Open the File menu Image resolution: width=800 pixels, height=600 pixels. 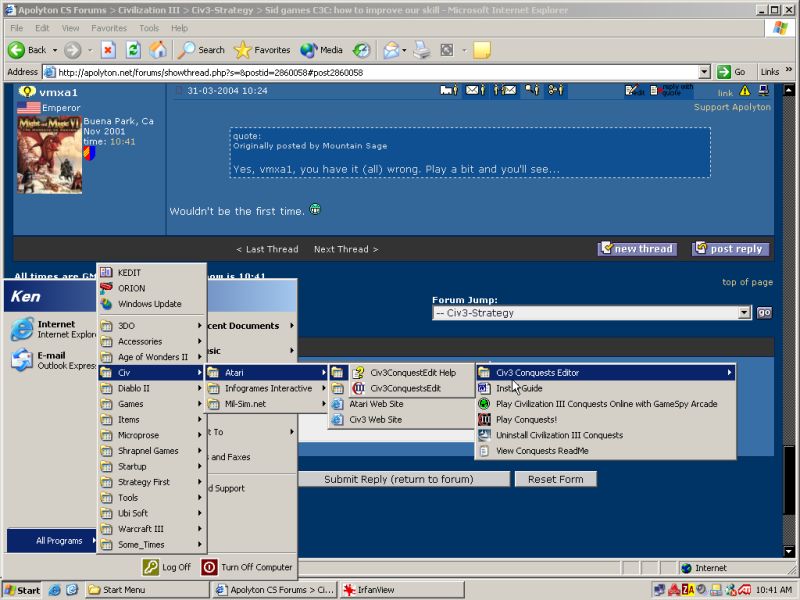click(16, 28)
